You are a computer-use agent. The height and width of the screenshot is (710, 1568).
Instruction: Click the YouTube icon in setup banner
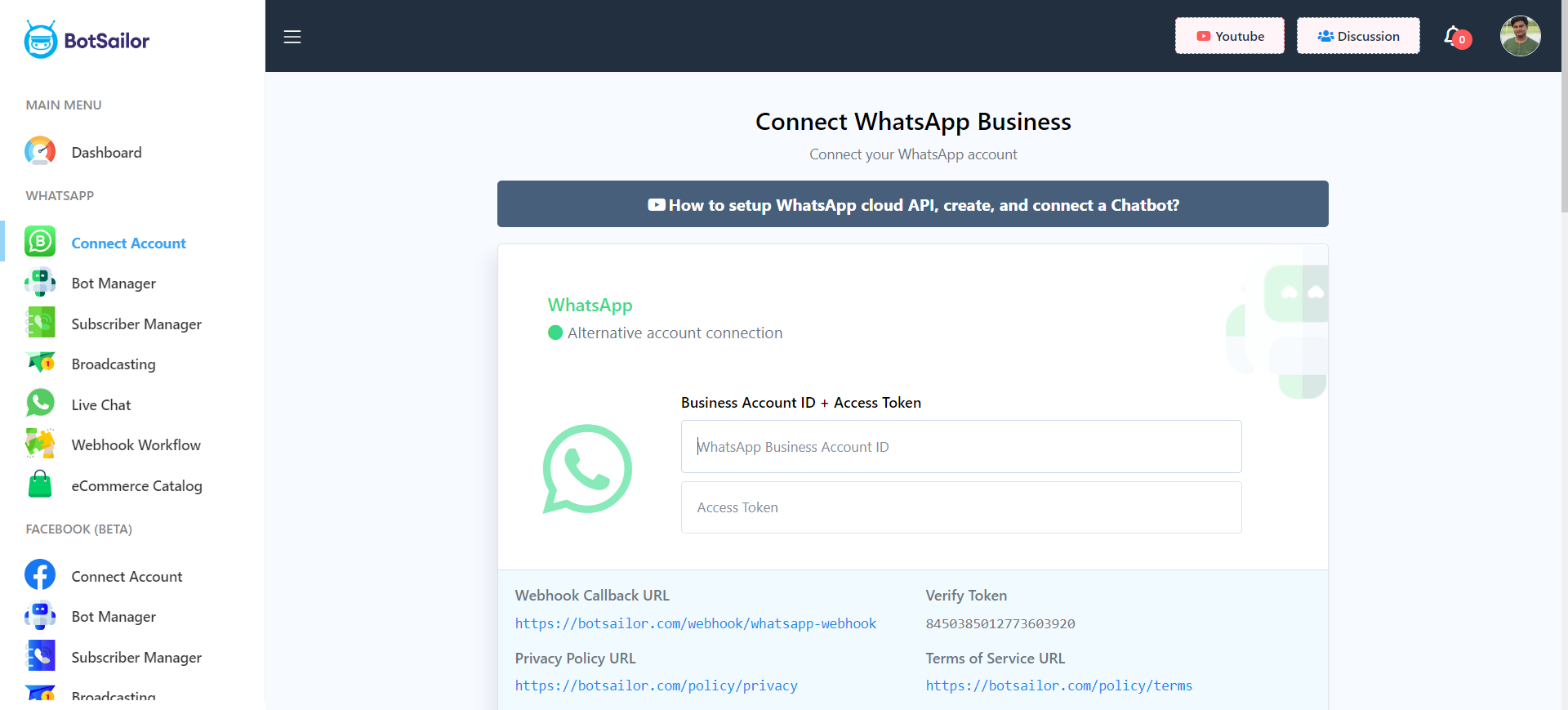tap(656, 205)
